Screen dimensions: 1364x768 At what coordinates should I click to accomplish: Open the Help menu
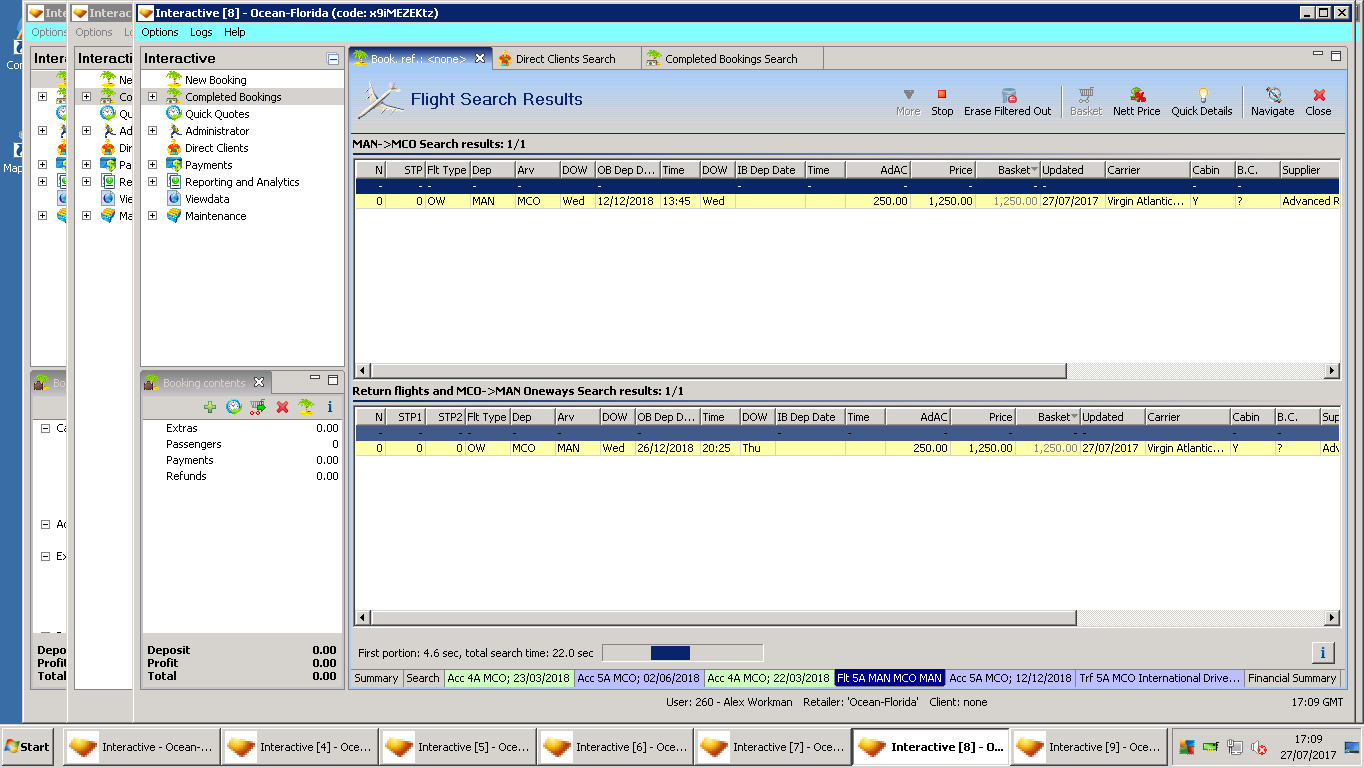(x=235, y=32)
